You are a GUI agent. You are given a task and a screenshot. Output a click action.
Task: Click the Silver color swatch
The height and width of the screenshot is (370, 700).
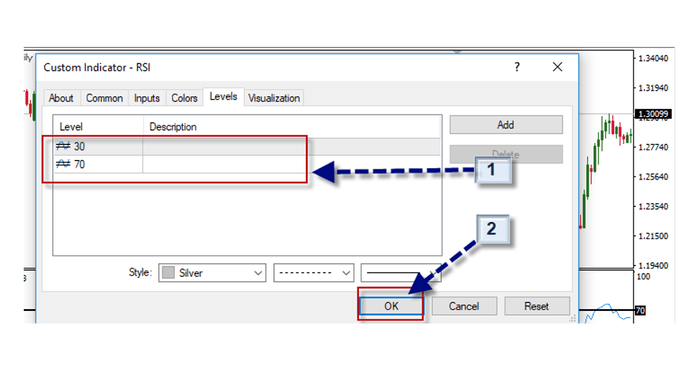point(168,273)
